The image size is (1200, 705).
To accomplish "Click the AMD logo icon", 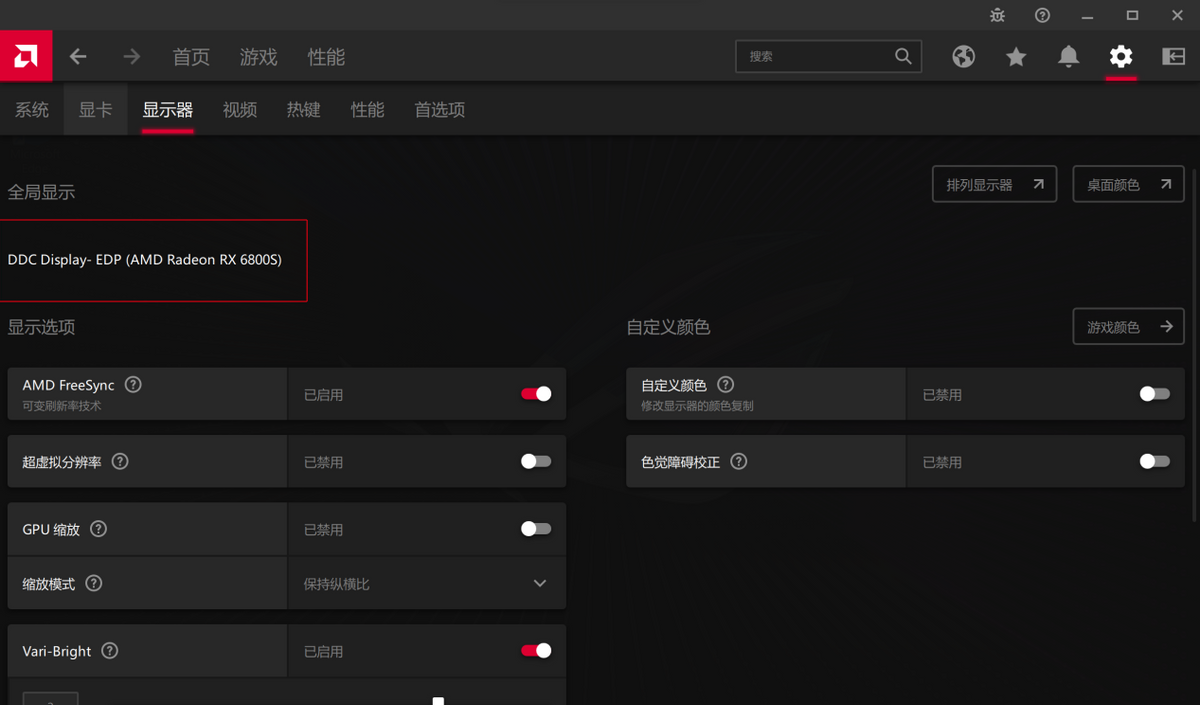I will tap(26, 56).
